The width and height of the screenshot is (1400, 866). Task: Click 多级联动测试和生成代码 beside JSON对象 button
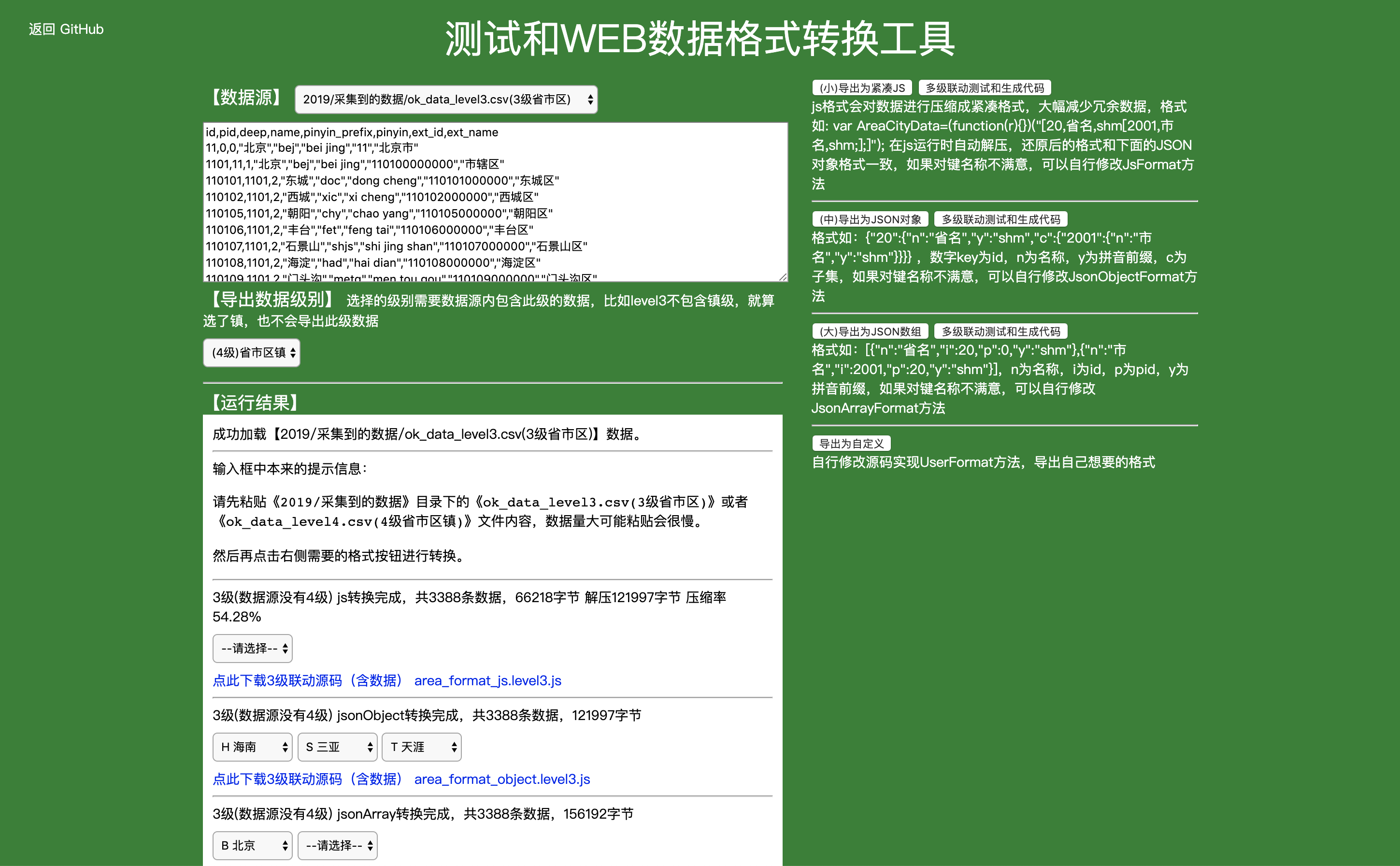1001,219
